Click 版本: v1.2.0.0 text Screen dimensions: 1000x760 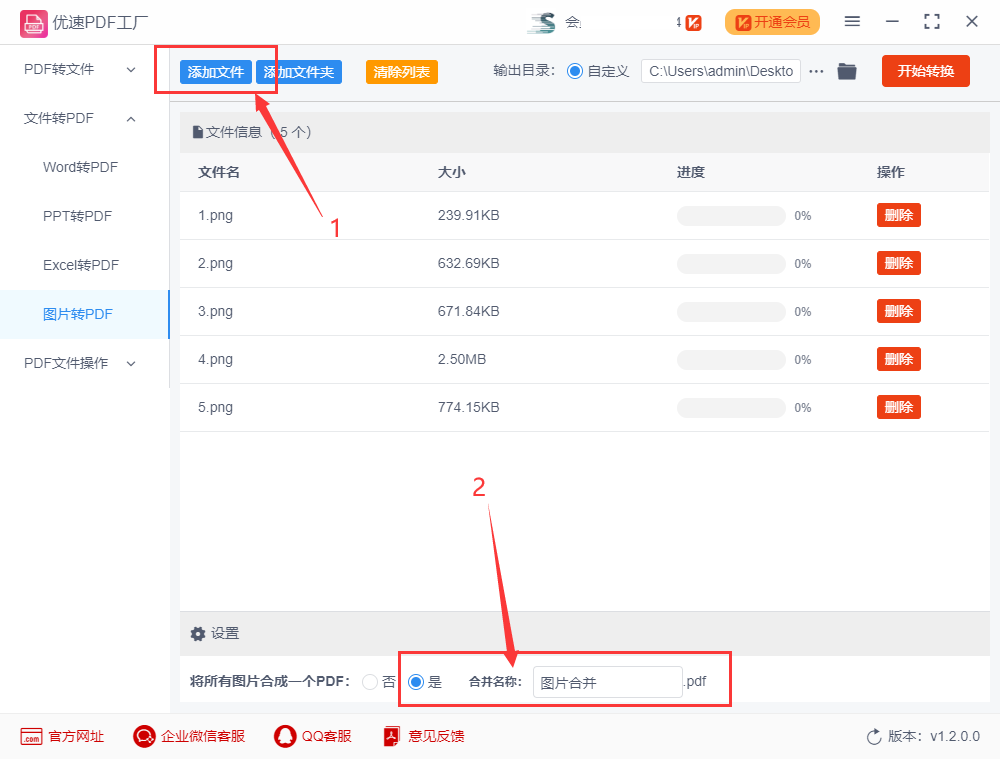(x=934, y=736)
